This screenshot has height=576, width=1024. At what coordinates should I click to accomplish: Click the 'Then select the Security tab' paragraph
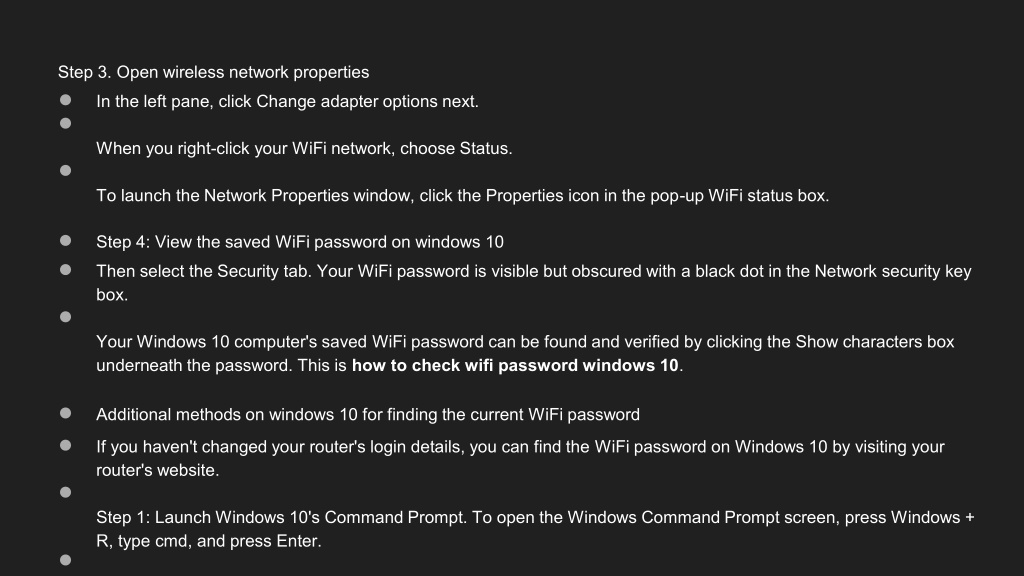click(x=534, y=283)
